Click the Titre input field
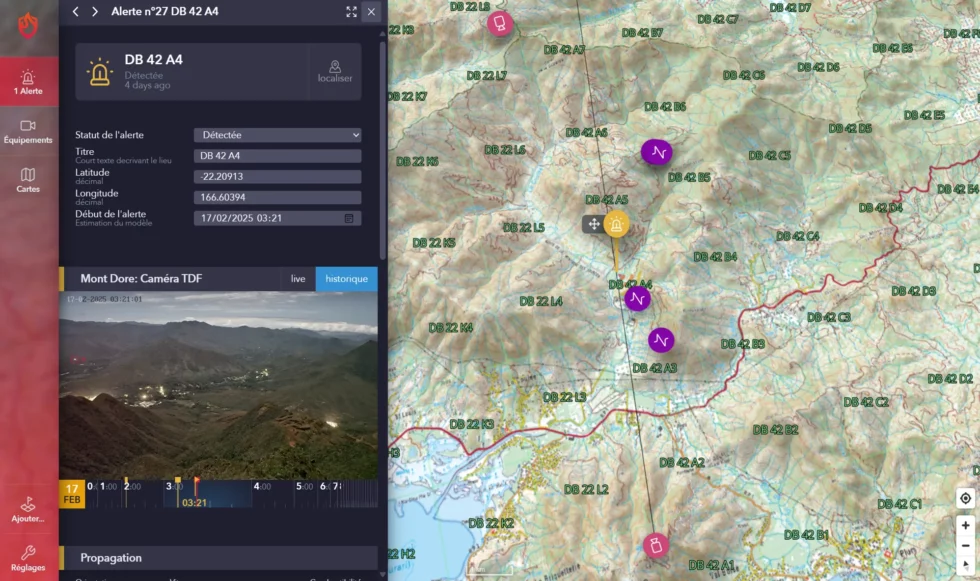Viewport: 980px width, 581px height. point(277,156)
